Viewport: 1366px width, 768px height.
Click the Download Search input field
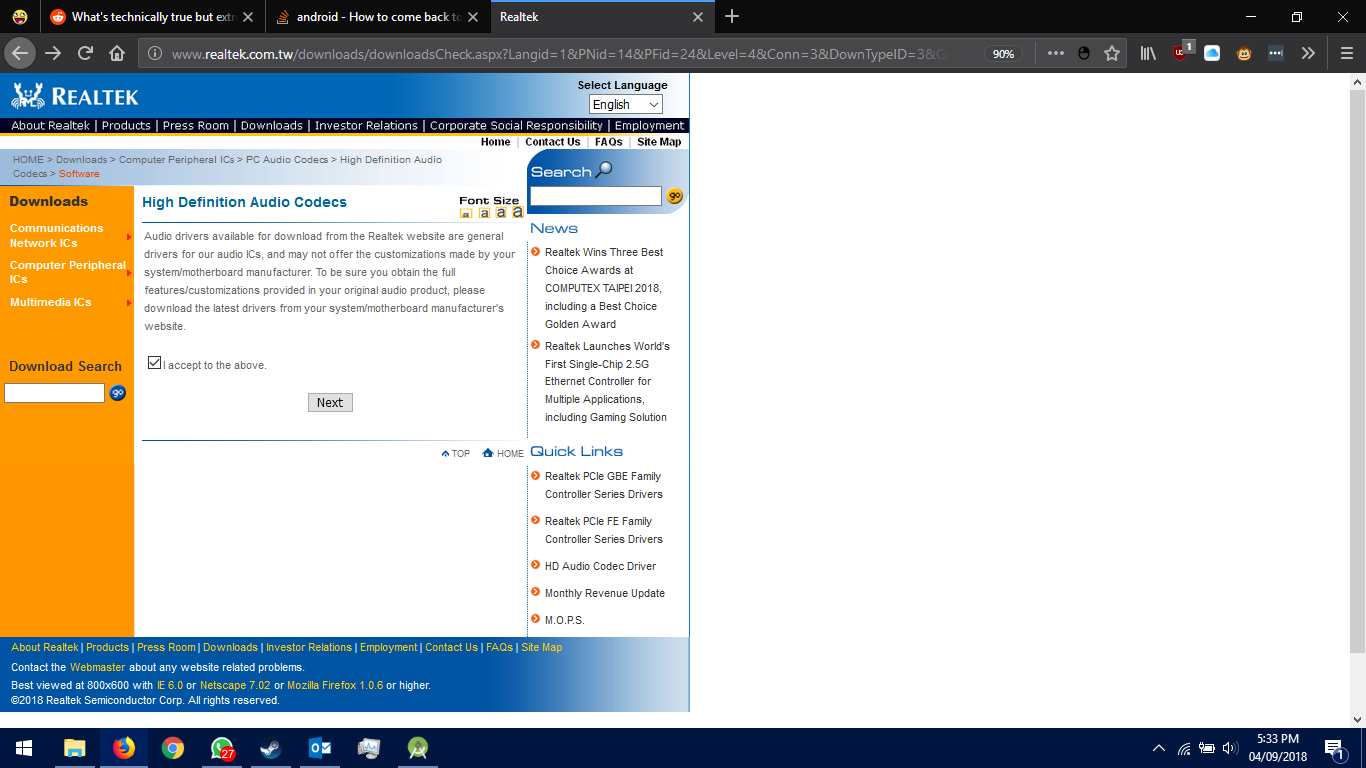point(55,393)
